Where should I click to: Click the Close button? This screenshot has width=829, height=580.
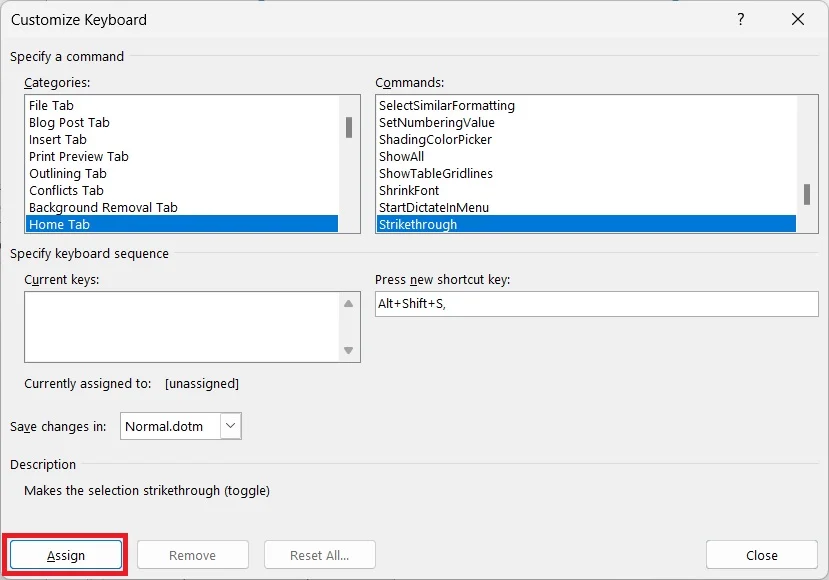761,555
